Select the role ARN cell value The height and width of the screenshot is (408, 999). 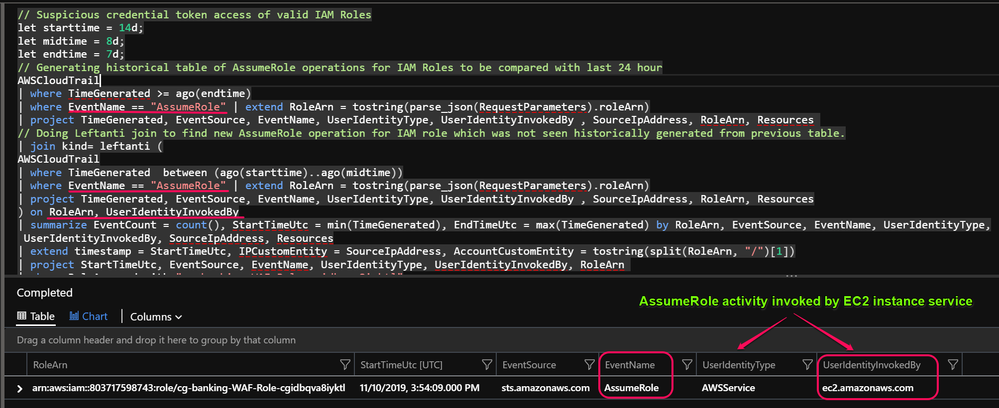click(189, 388)
